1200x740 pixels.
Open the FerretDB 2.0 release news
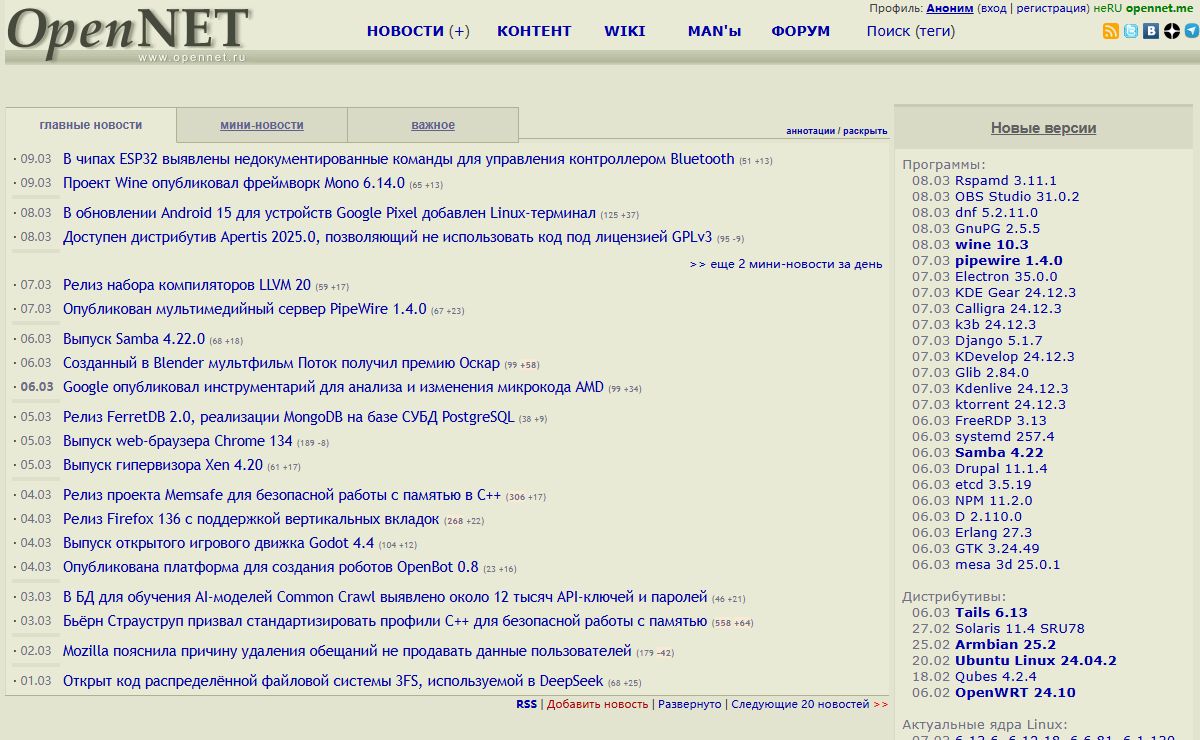(x=288, y=417)
